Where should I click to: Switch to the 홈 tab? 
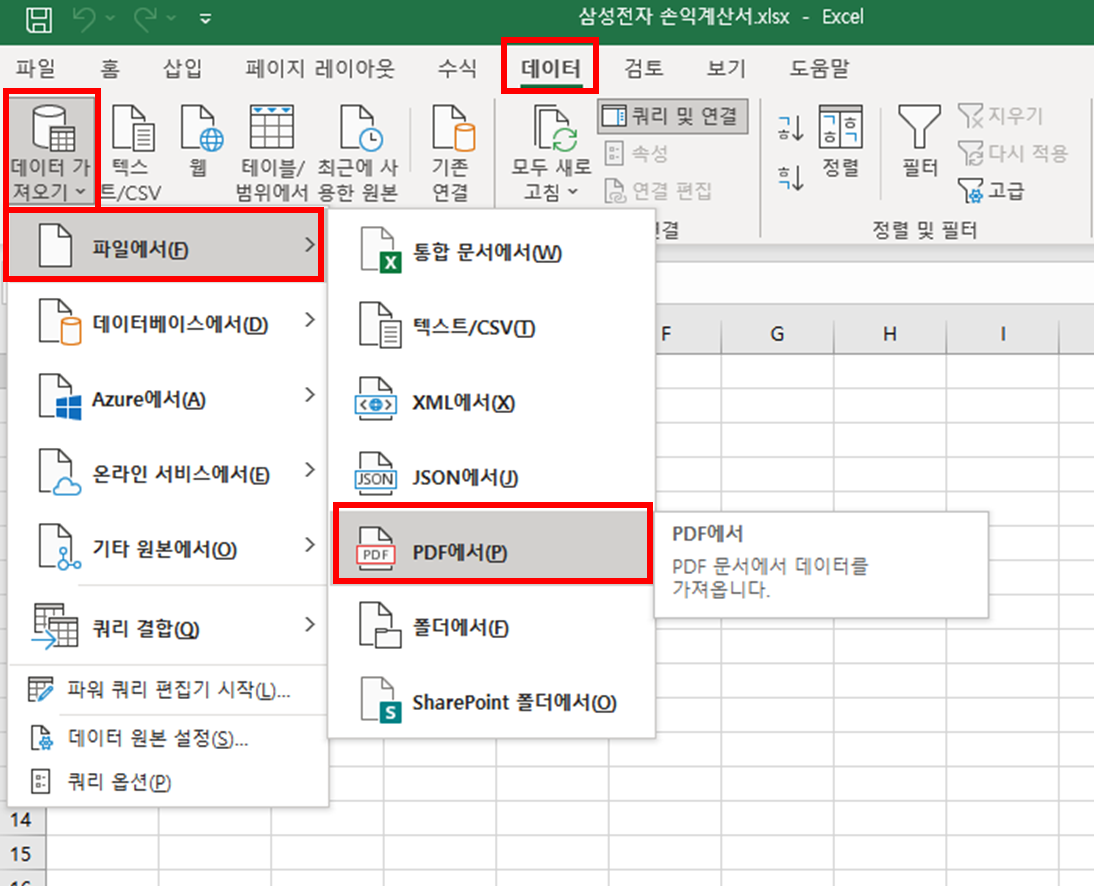pos(110,68)
